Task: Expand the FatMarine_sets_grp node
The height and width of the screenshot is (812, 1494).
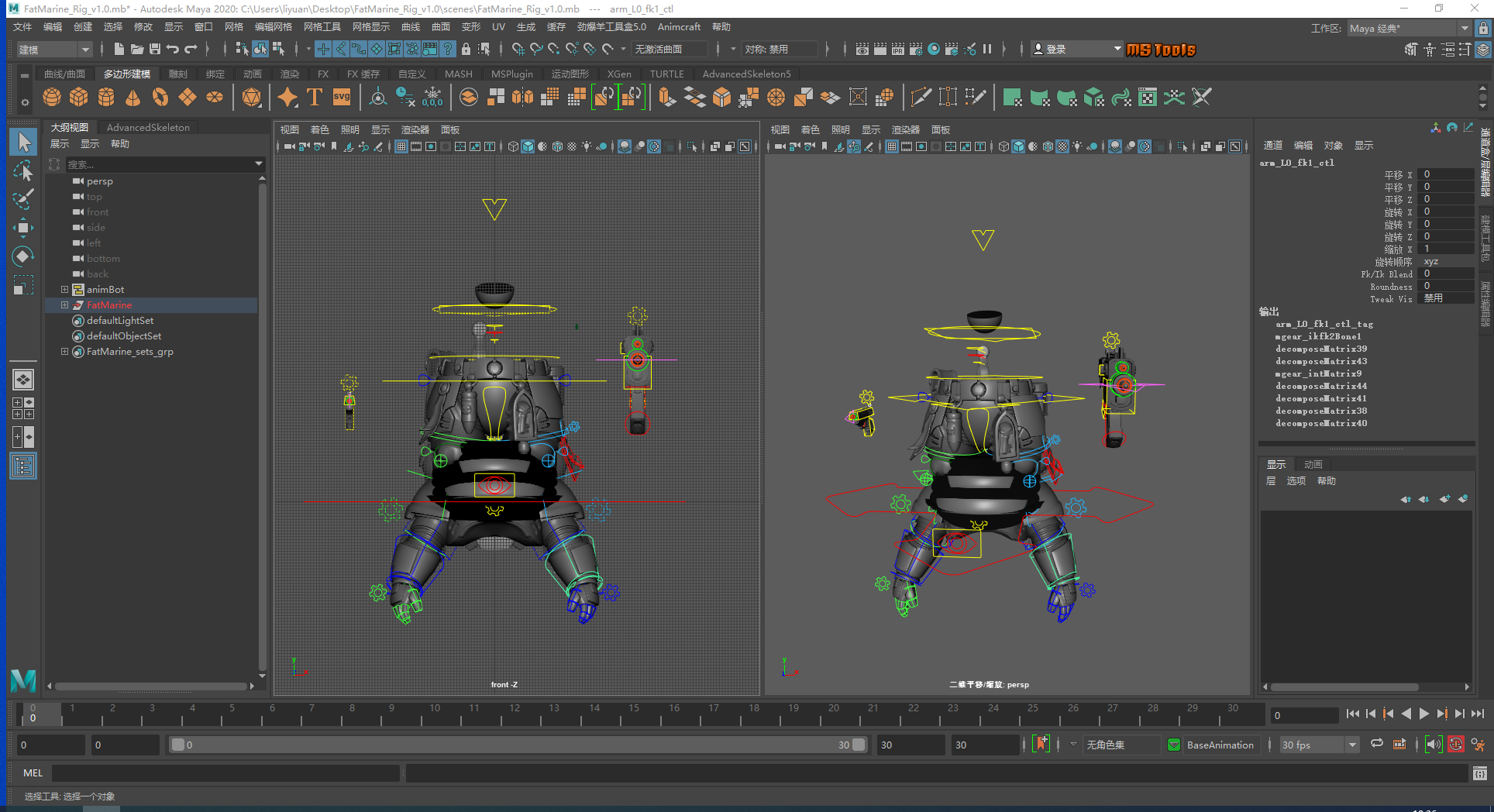Action: [65, 351]
